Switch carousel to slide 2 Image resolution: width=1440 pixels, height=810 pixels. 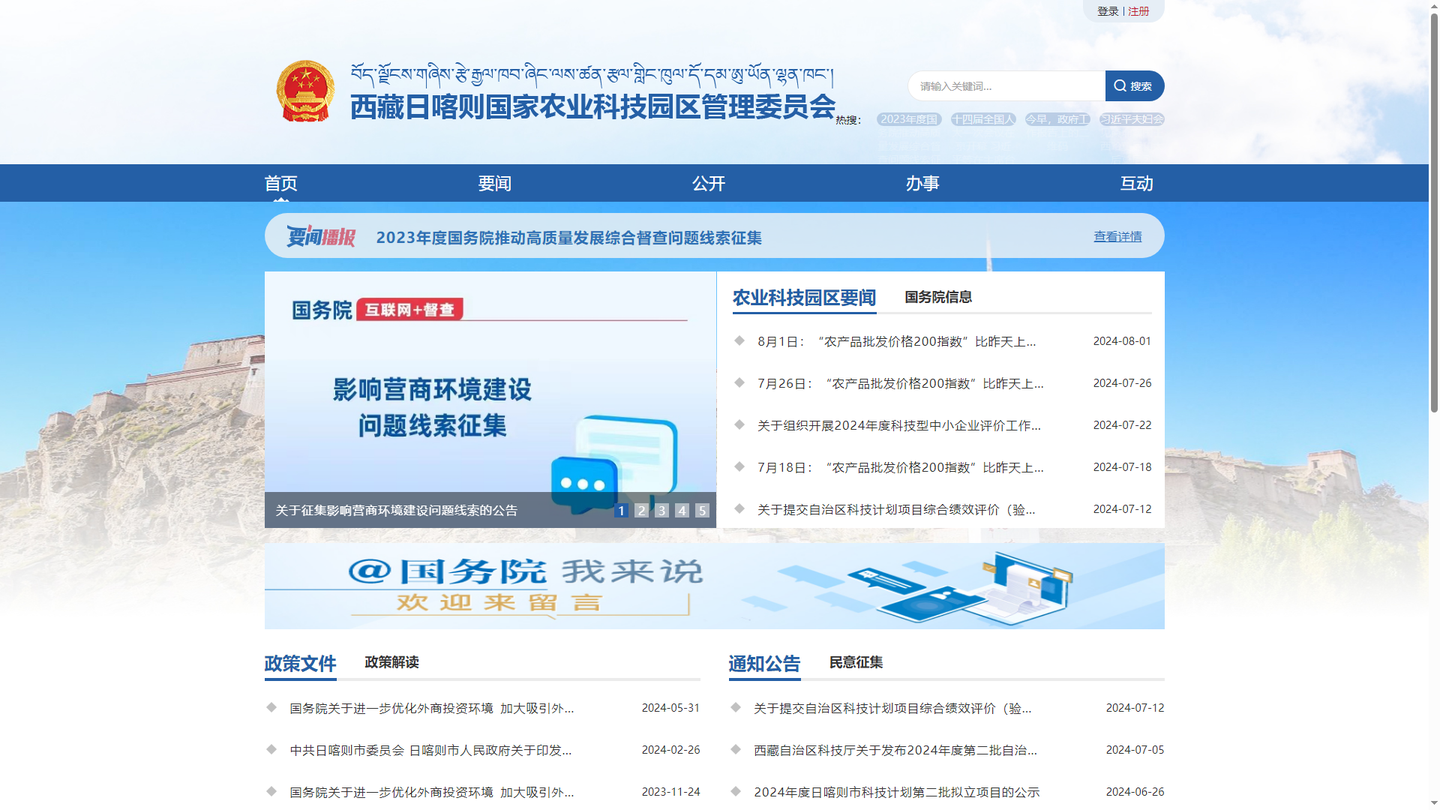click(x=642, y=510)
